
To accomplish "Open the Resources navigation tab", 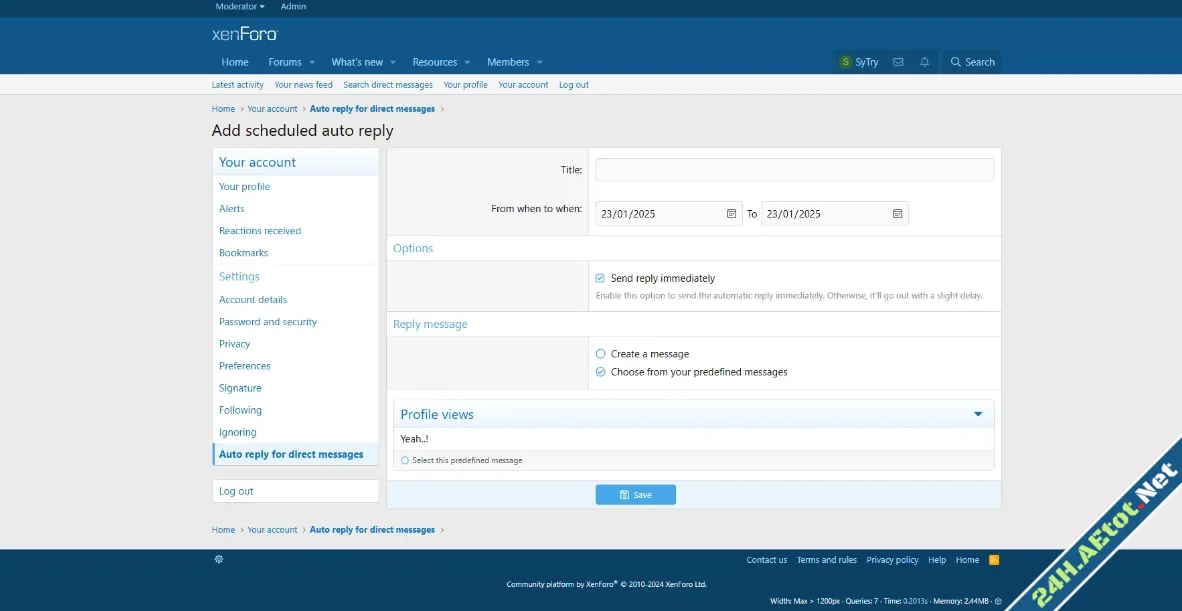I will [x=434, y=62].
